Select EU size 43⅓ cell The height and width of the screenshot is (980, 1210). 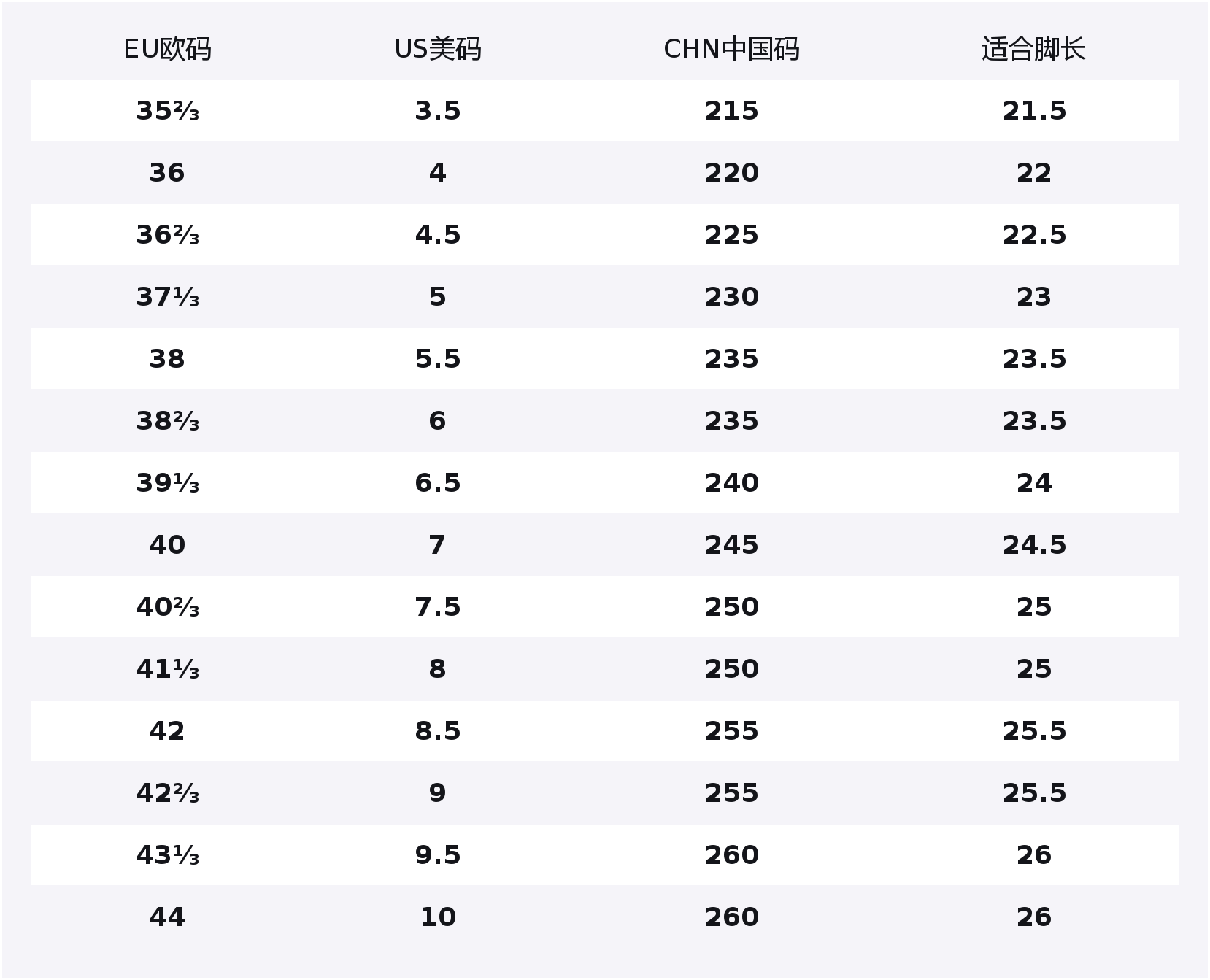pyautogui.click(x=167, y=855)
